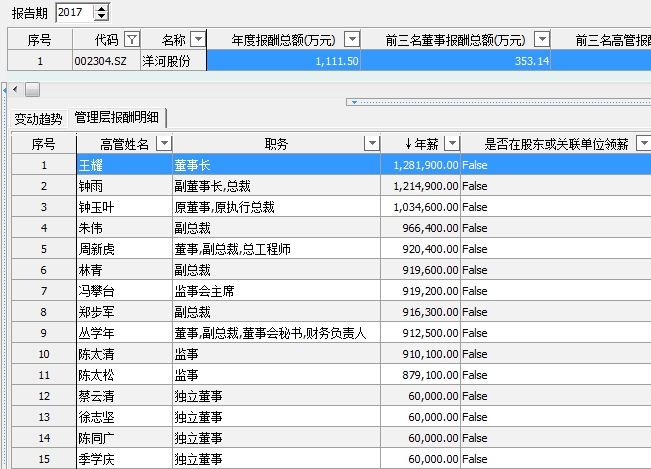Screen dimensions: 651x469
Task: Click the 原董事,原执行总裁 position cell
Action: pos(276,207)
